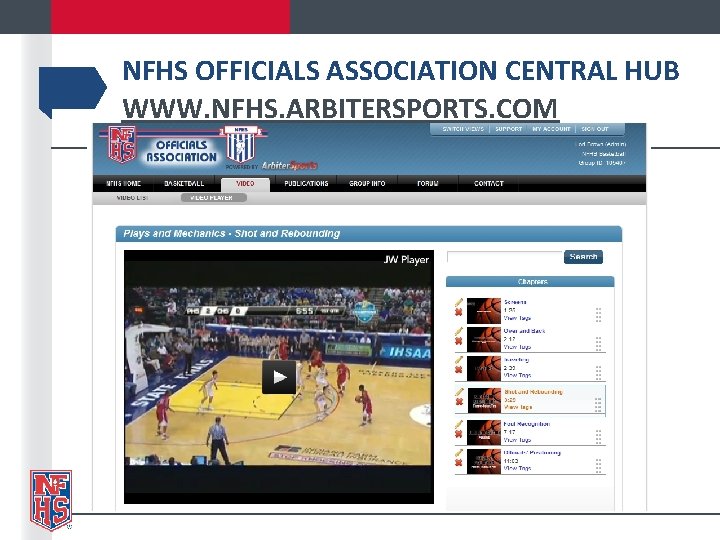Open the NFHS Home tab
This screenshot has height=540, width=720.
click(x=124, y=183)
